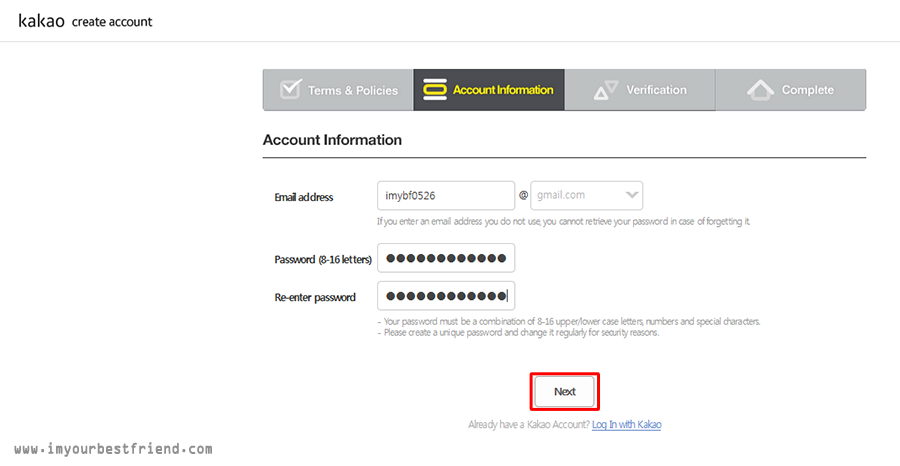Screen dimensions: 900x466
Task: Go to the Verification step tab
Action: pyautogui.click(x=639, y=90)
